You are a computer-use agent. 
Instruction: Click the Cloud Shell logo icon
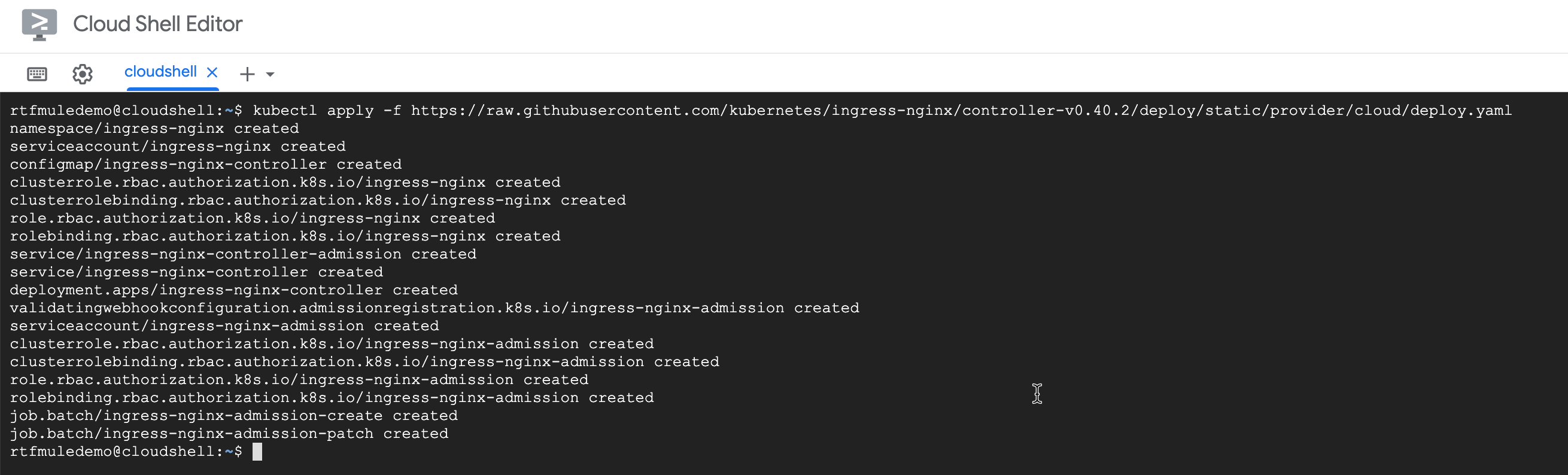39,25
